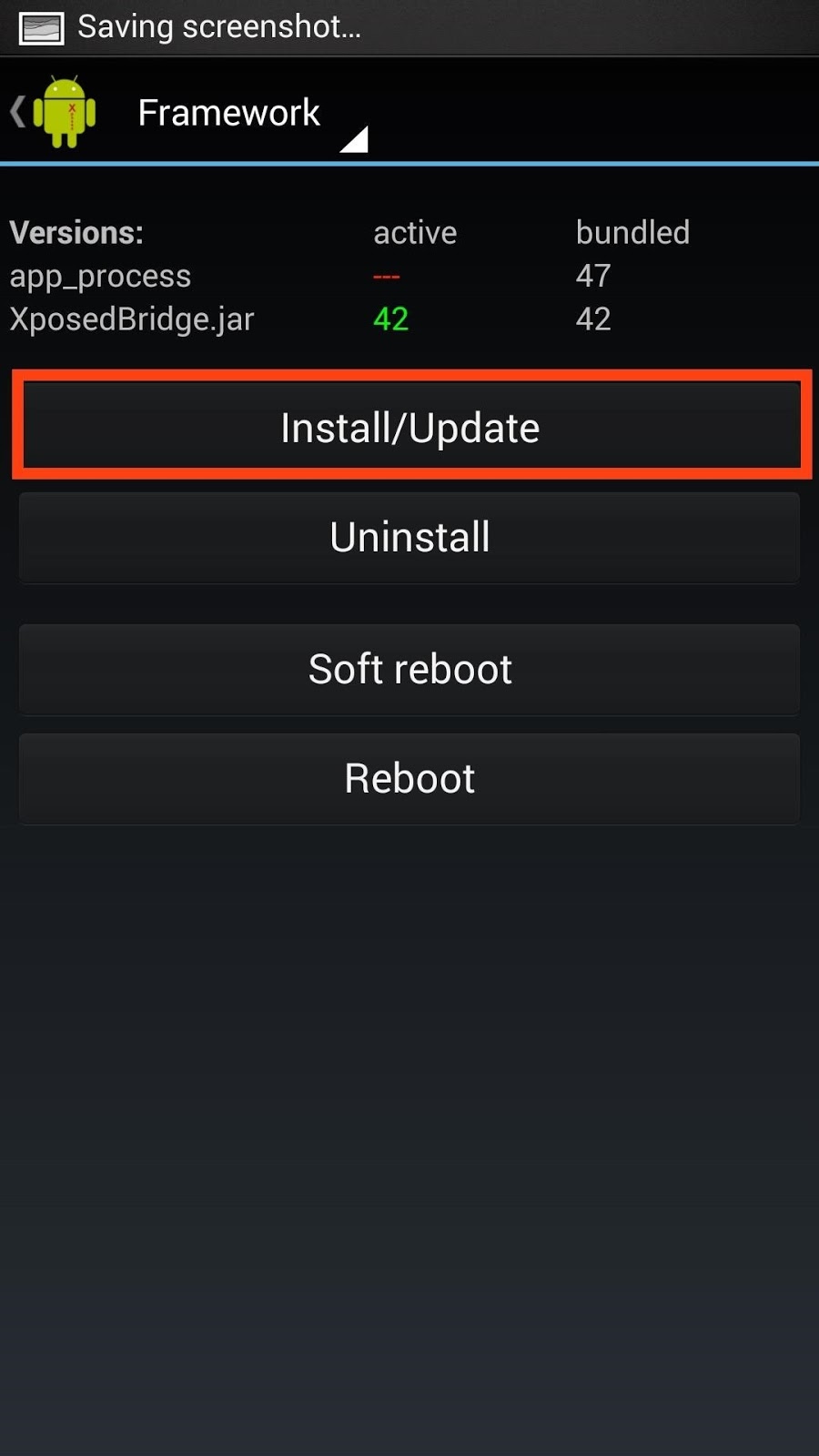Tap the app_process row label
Image resolution: width=819 pixels, height=1456 pixels.
pos(100,277)
